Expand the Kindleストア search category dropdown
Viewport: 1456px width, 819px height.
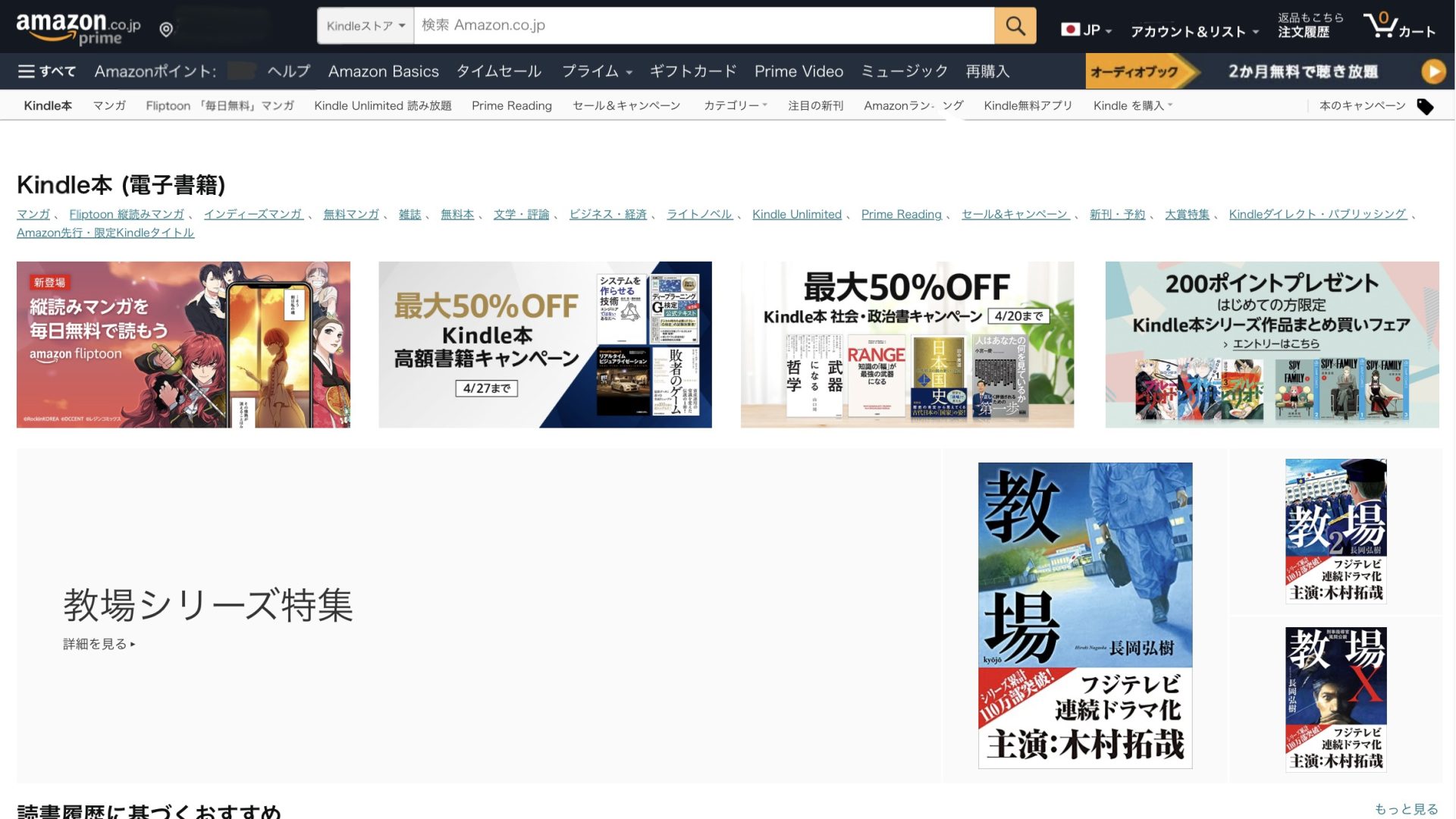tap(366, 26)
